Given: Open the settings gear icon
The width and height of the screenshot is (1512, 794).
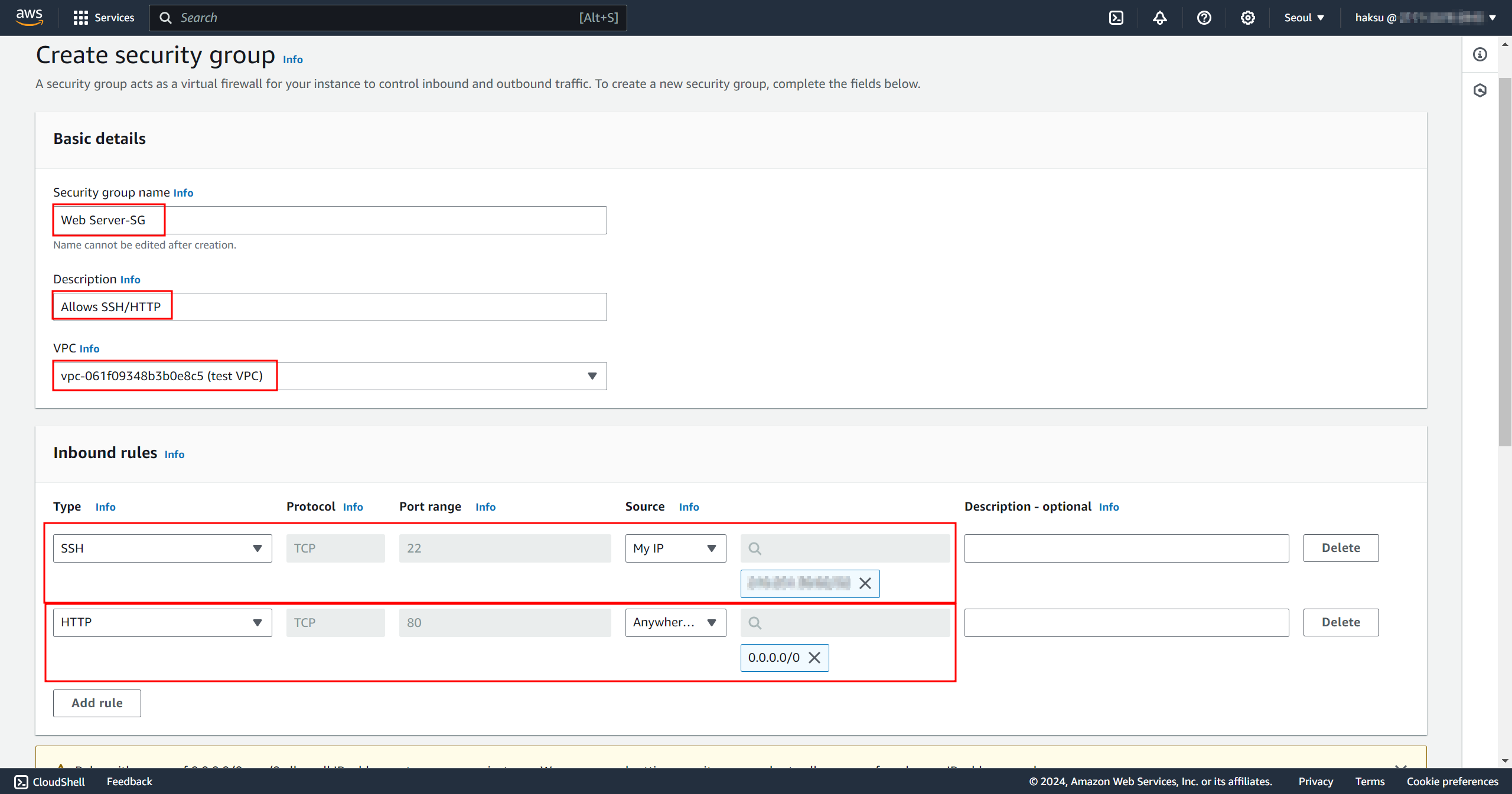Looking at the screenshot, I should pos(1247,18).
